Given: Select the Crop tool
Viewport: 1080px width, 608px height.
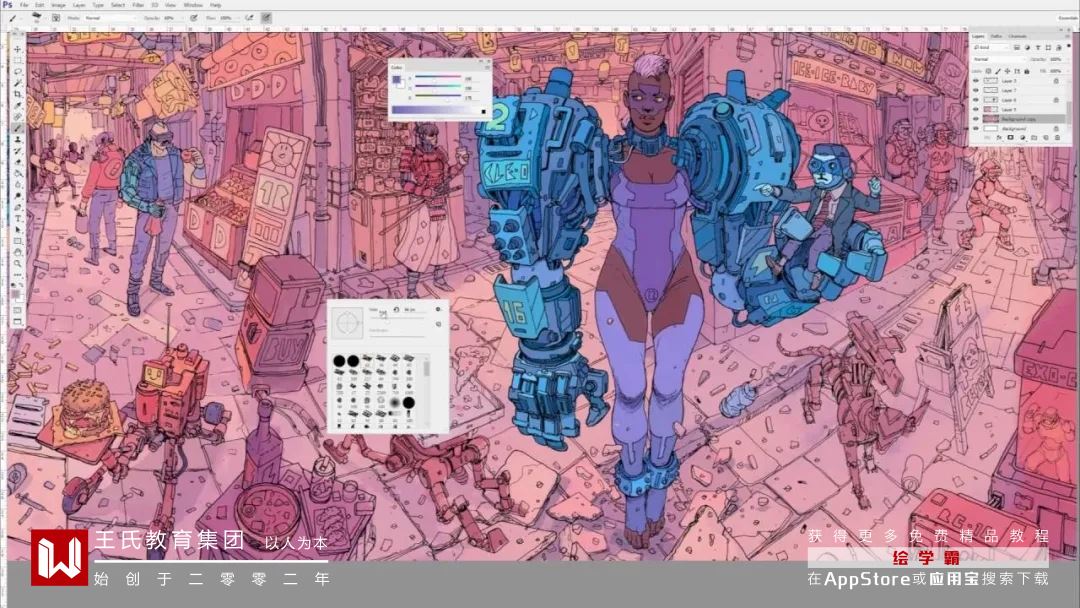Looking at the screenshot, I should click(17, 94).
